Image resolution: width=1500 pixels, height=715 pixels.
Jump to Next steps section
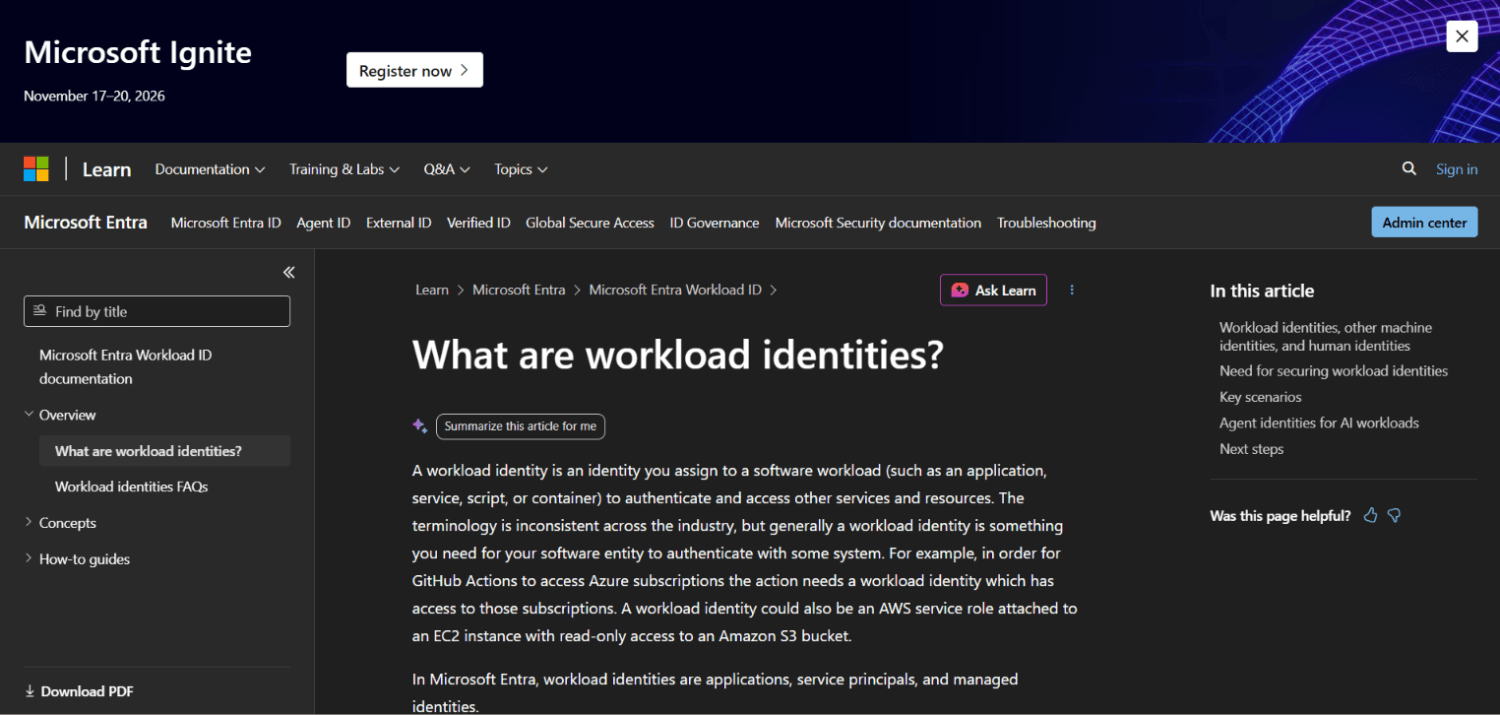(x=1251, y=449)
